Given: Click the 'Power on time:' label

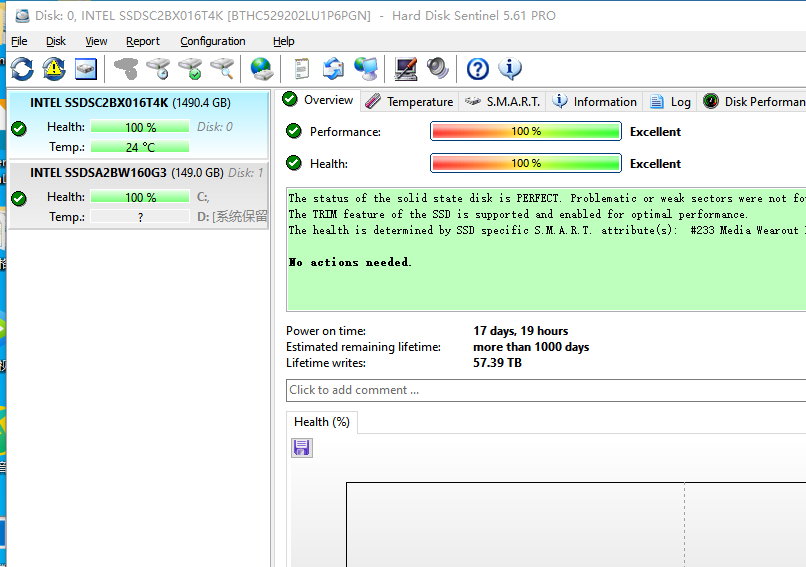Looking at the screenshot, I should click(326, 331).
